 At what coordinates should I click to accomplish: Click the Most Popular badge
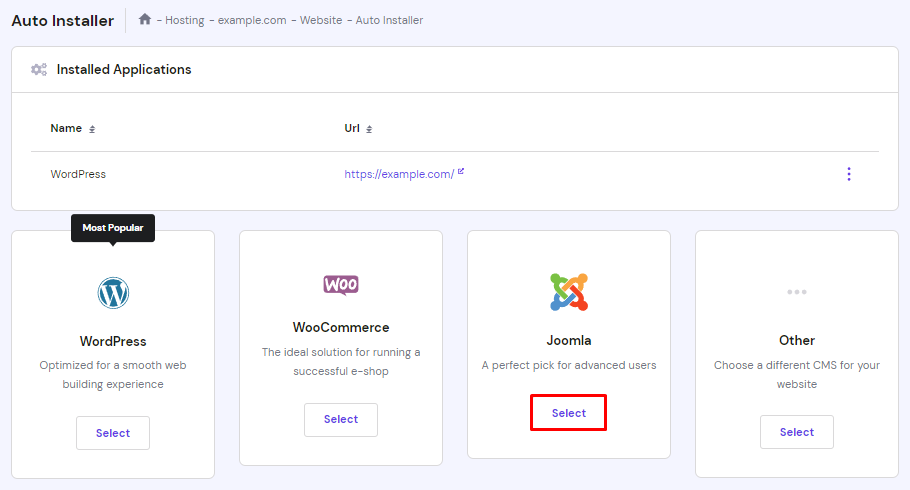point(113,228)
